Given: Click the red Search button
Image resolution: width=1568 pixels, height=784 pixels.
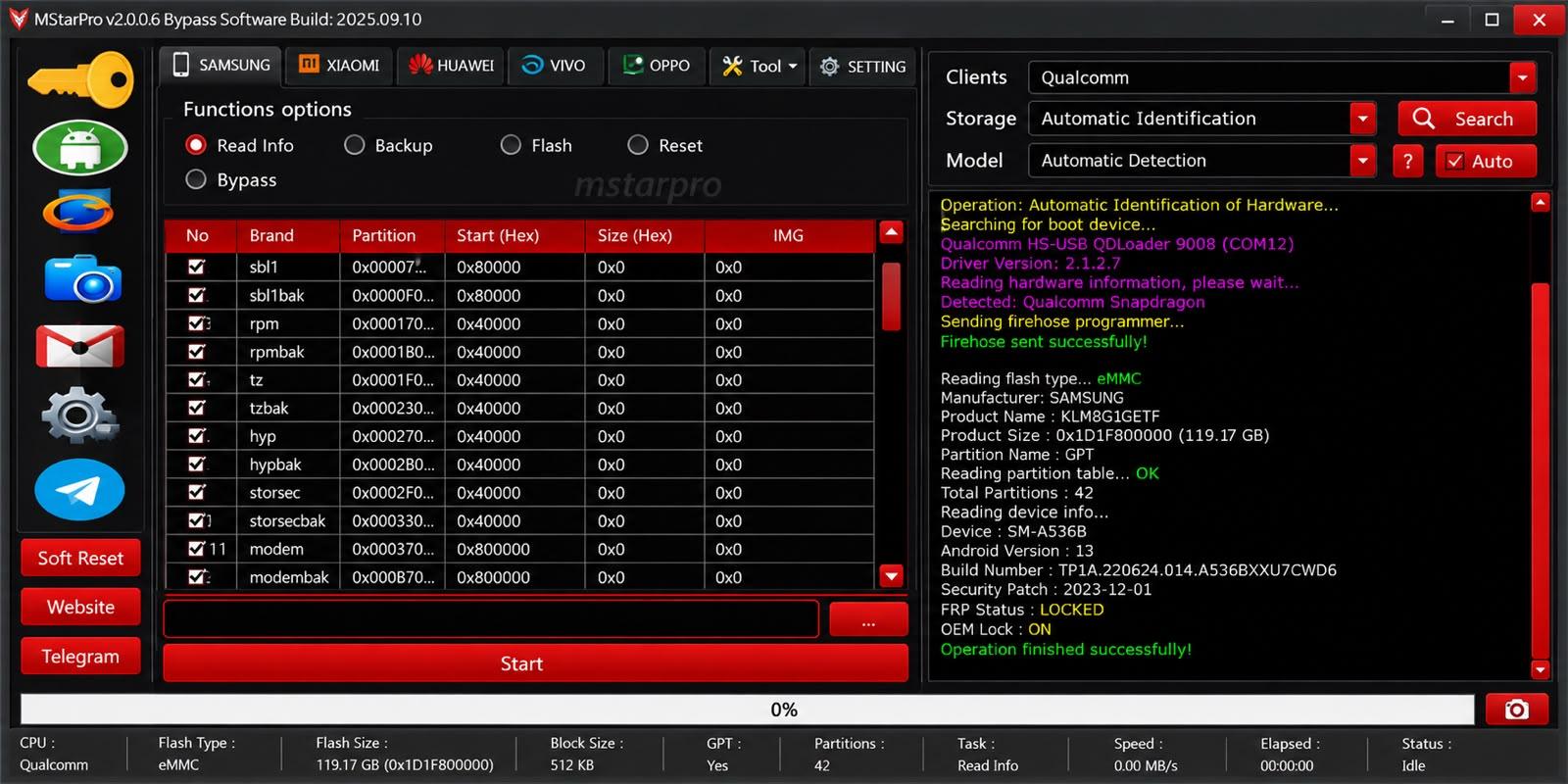Looking at the screenshot, I should (1467, 119).
